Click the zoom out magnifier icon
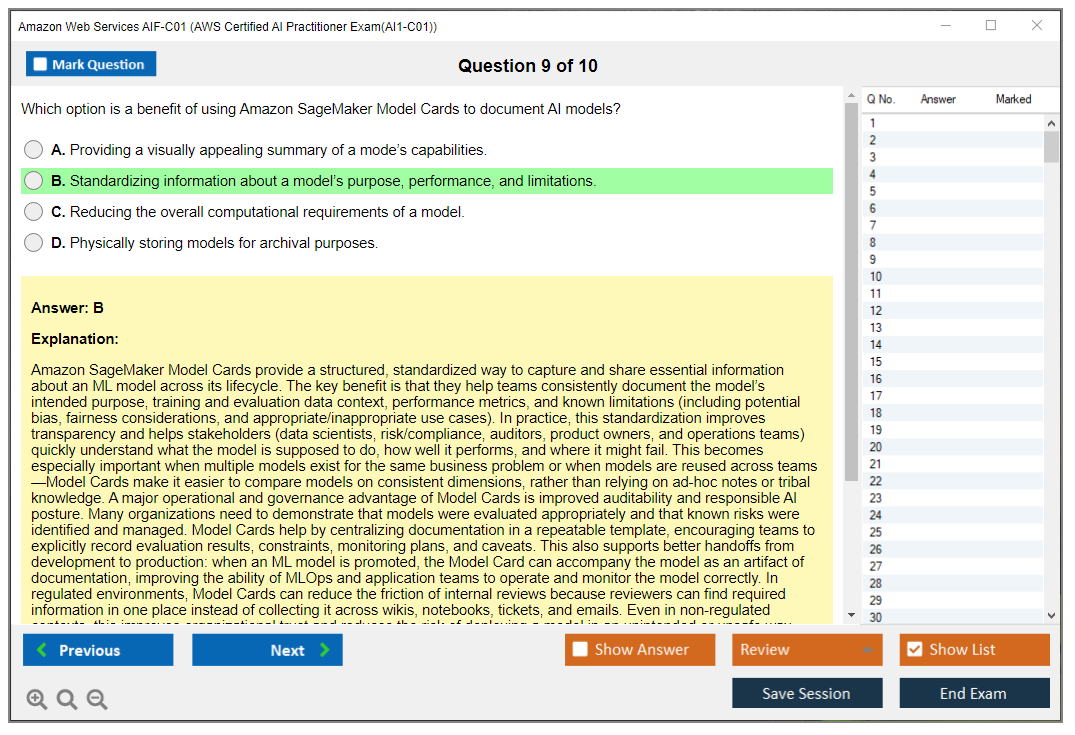Image resolution: width=1075 pixels, height=735 pixels. [97, 699]
